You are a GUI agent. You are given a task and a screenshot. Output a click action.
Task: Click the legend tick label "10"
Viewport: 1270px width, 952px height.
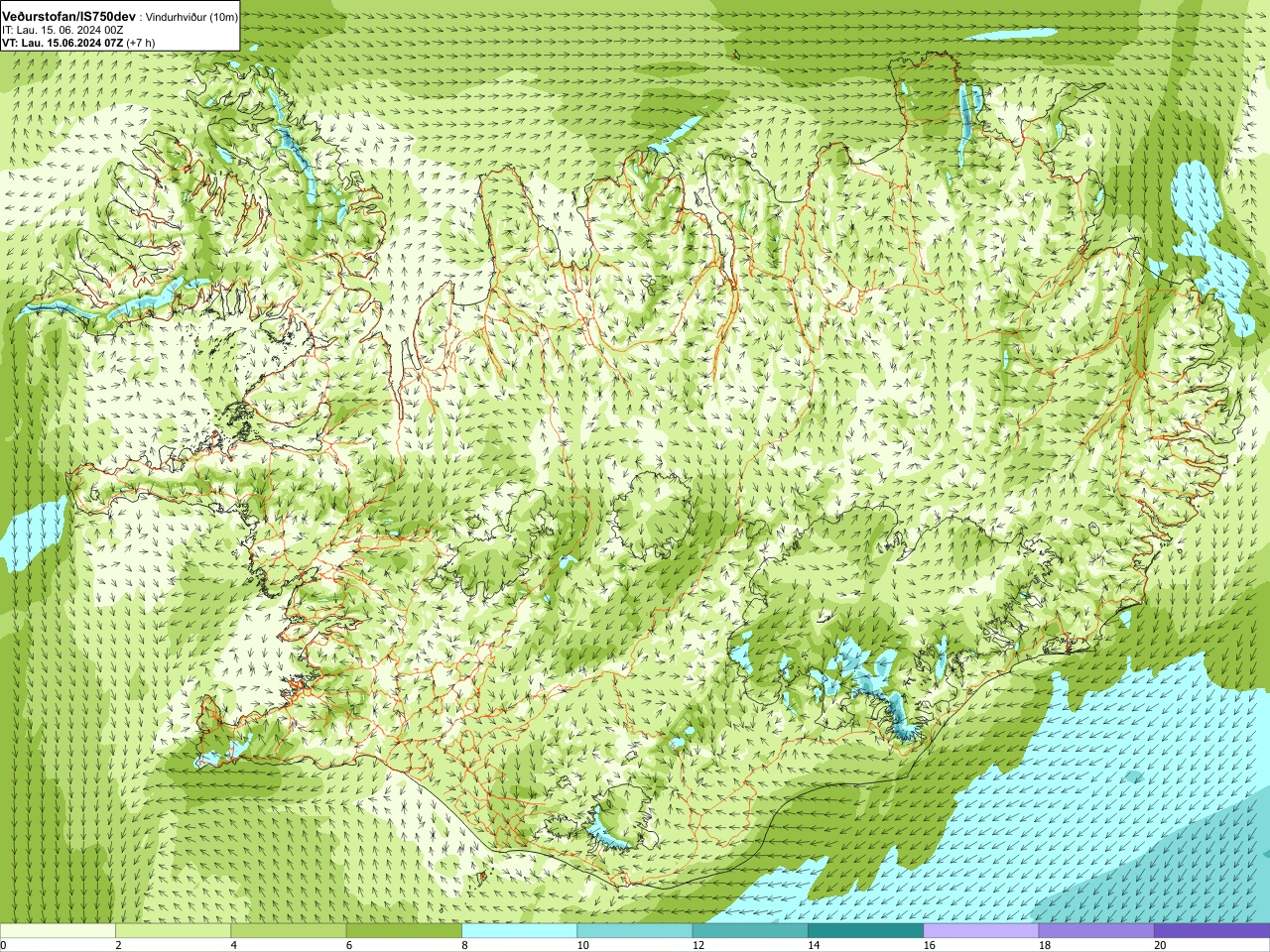(x=582, y=945)
